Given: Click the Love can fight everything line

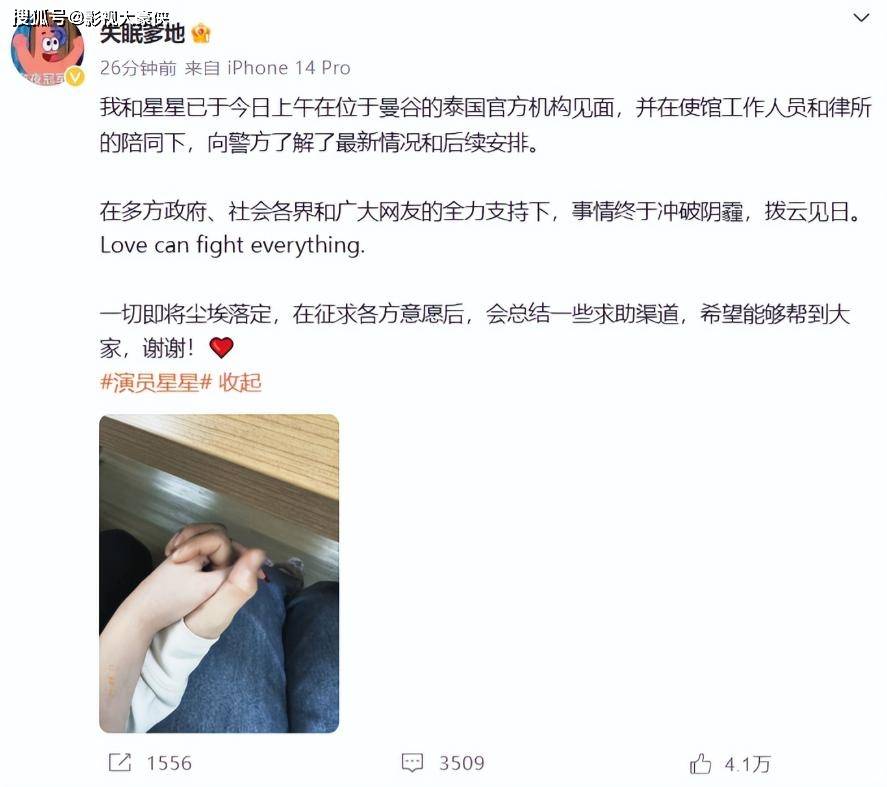Looking at the screenshot, I should pyautogui.click(x=232, y=246).
